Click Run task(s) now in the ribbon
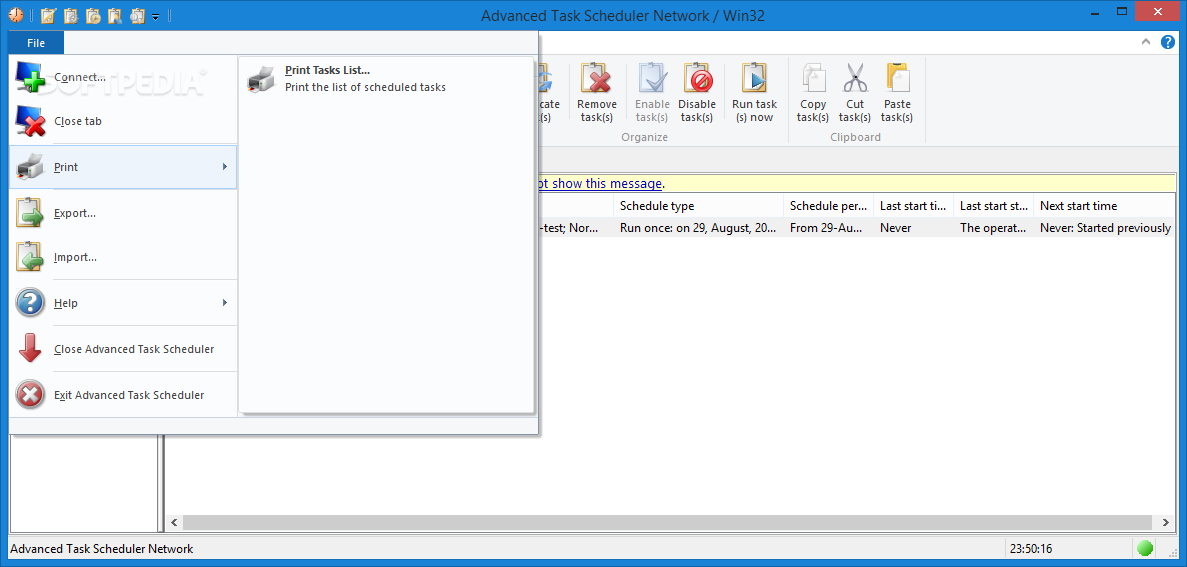The height and width of the screenshot is (567, 1187). (754, 92)
